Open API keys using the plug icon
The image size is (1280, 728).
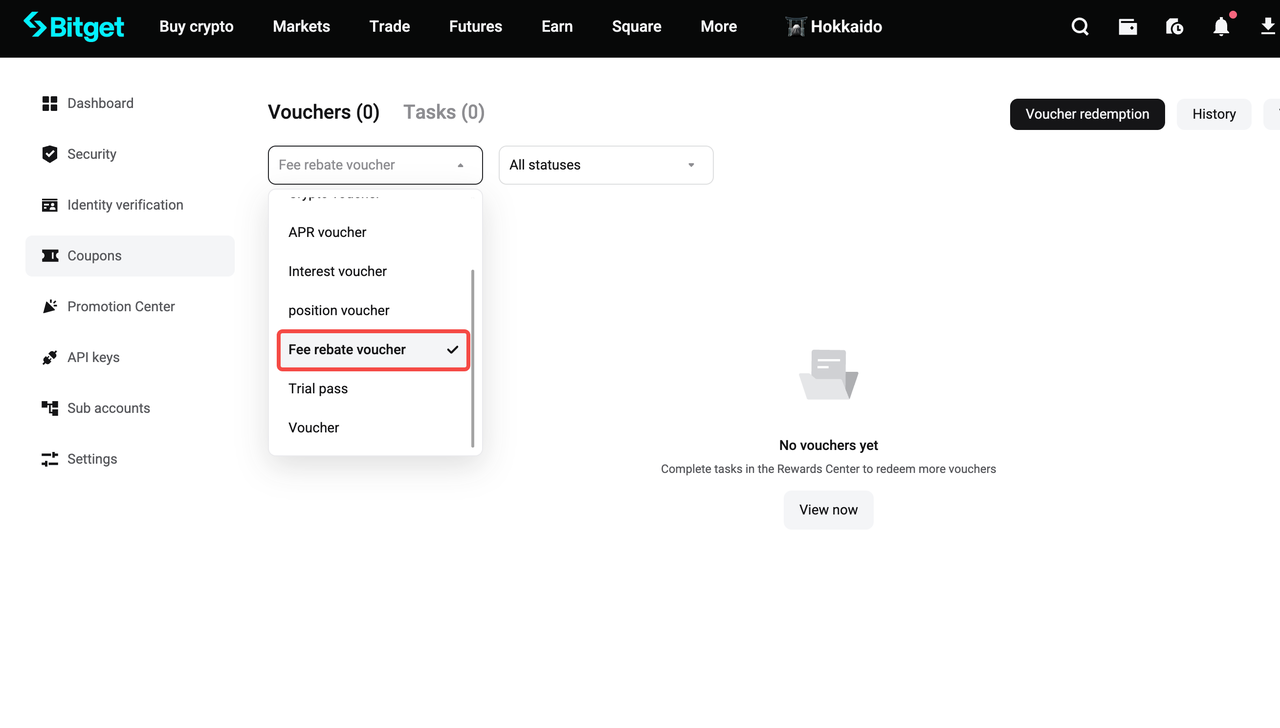click(x=48, y=357)
